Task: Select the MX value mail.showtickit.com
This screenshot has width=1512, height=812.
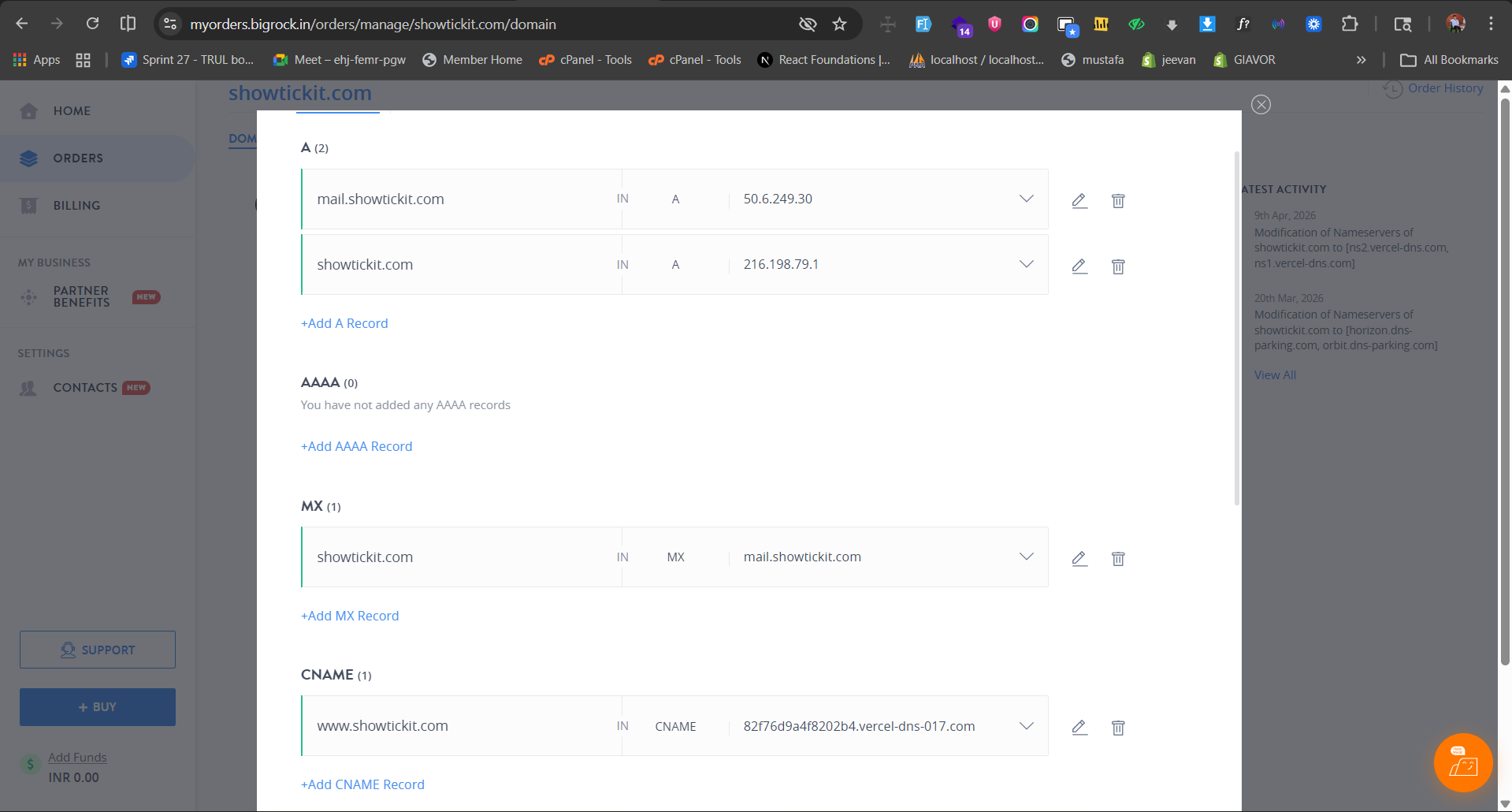Action: click(802, 557)
